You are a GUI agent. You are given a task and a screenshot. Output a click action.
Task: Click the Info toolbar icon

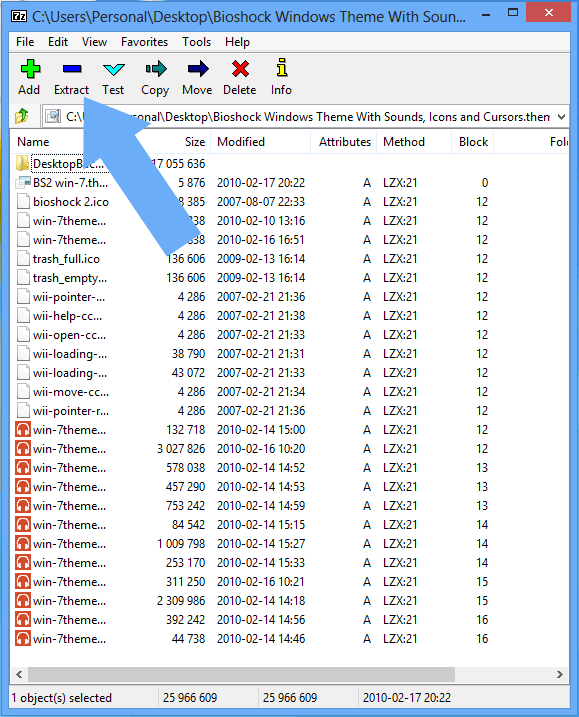282,67
